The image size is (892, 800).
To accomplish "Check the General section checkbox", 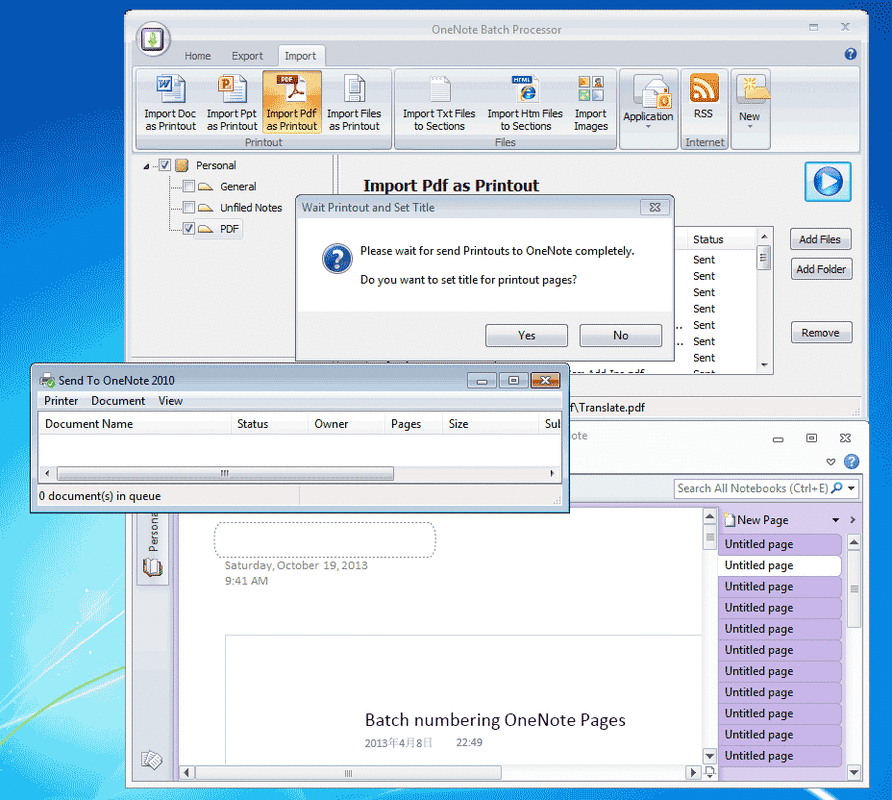I will [189, 186].
